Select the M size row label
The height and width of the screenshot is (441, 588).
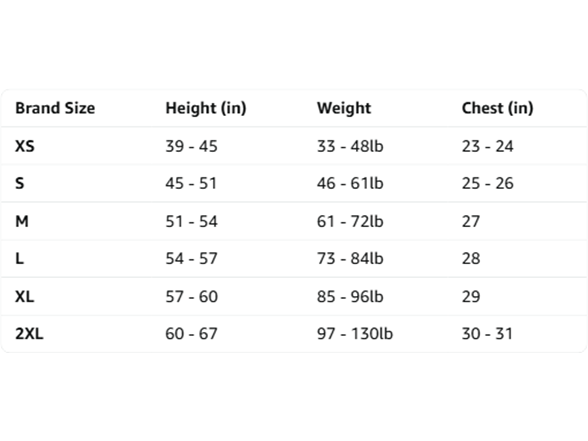(22, 221)
